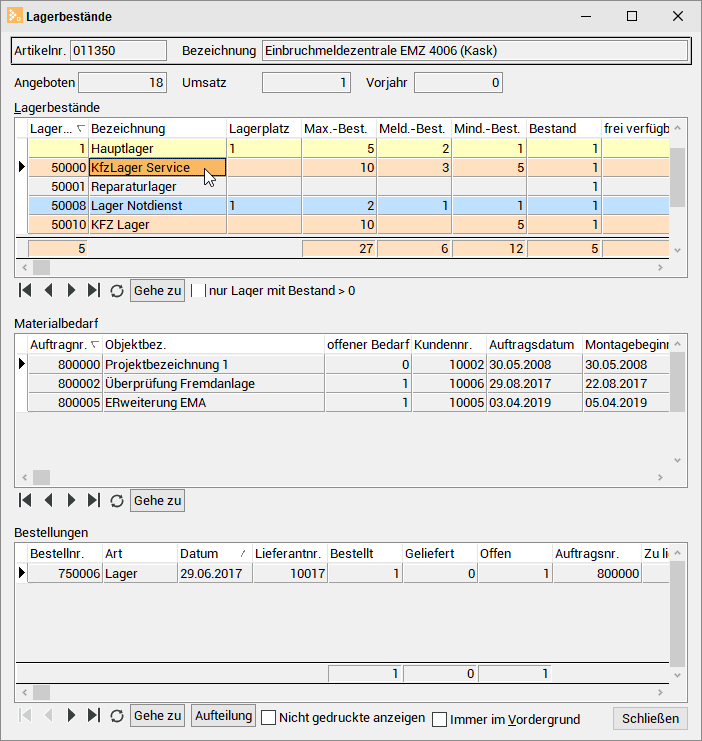Click the Umsatz field
This screenshot has height=741, width=702.
pyautogui.click(x=306, y=83)
